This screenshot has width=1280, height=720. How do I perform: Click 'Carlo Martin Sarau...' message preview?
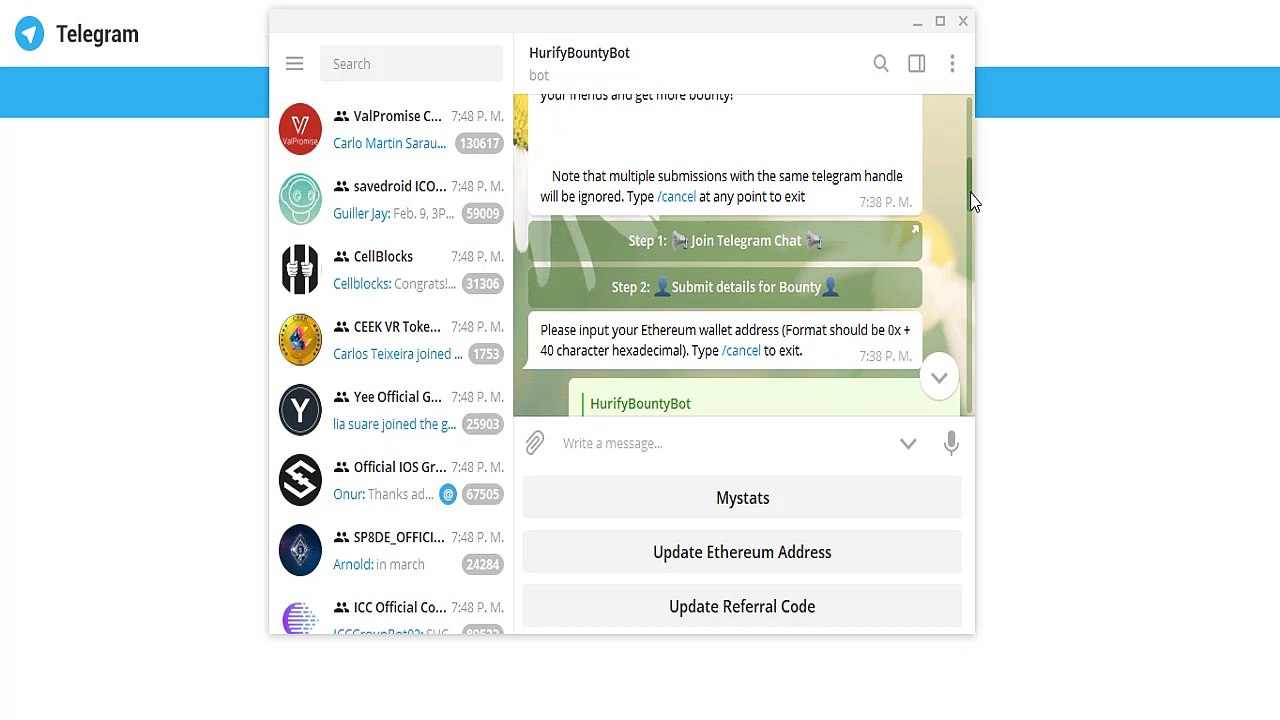point(389,143)
